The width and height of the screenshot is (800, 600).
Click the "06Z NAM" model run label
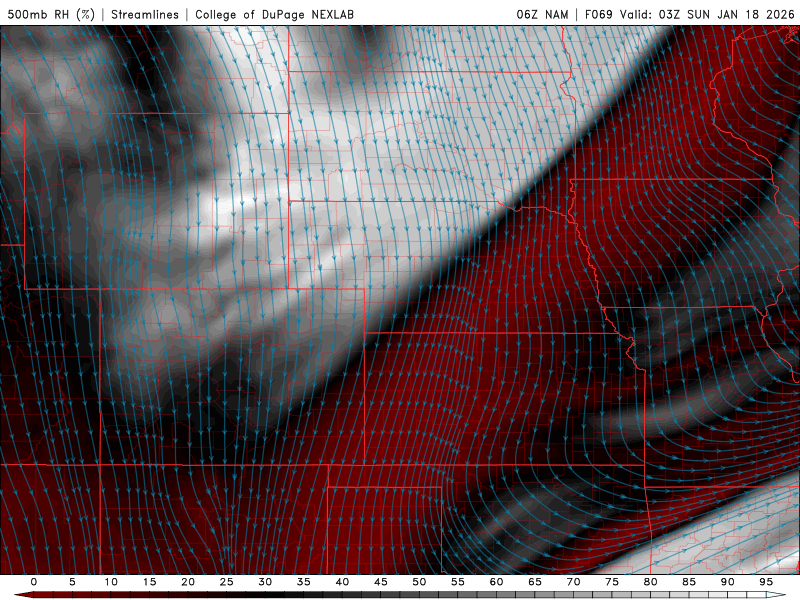click(542, 14)
